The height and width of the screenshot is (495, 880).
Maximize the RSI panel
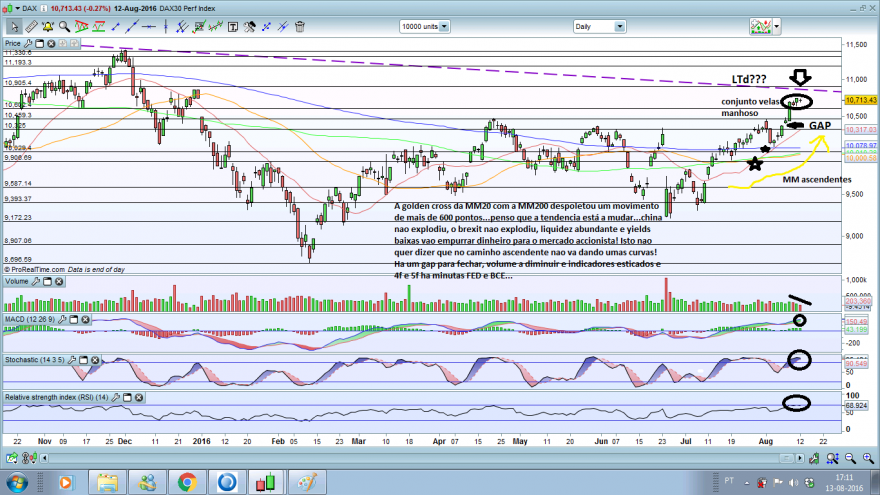click(x=127, y=397)
